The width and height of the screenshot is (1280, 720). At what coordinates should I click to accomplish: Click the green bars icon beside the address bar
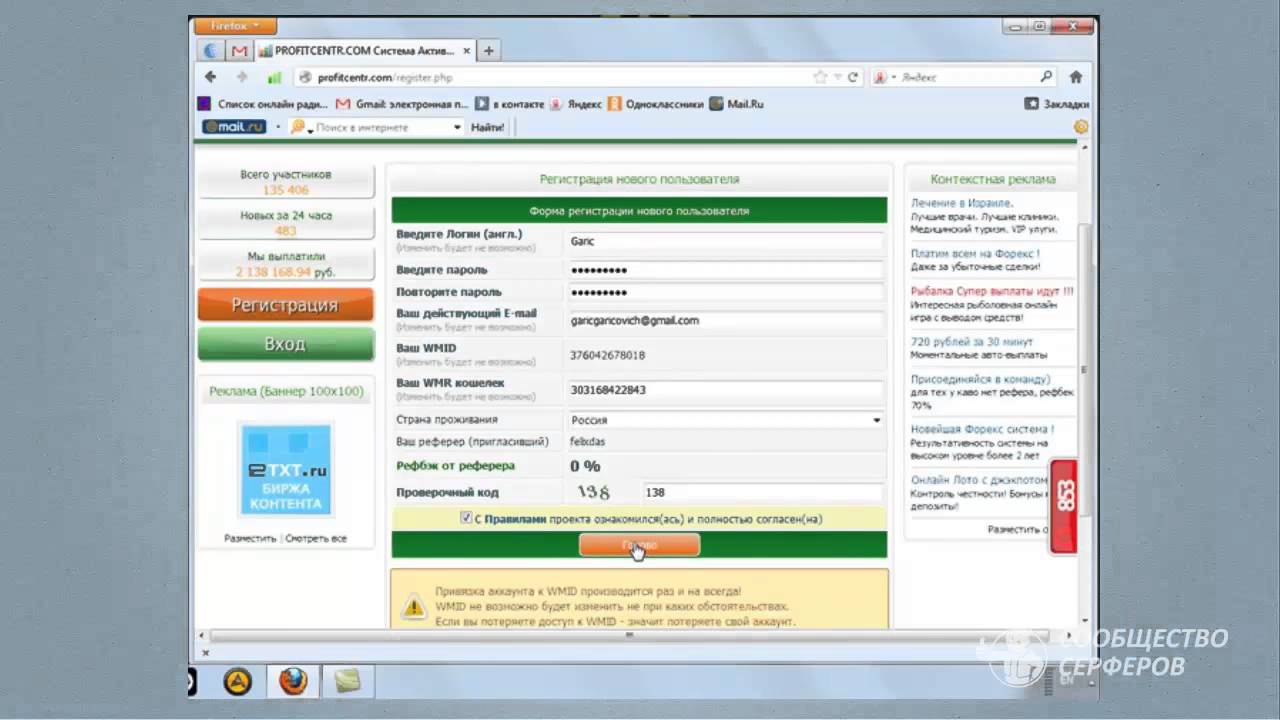pyautogui.click(x=274, y=77)
